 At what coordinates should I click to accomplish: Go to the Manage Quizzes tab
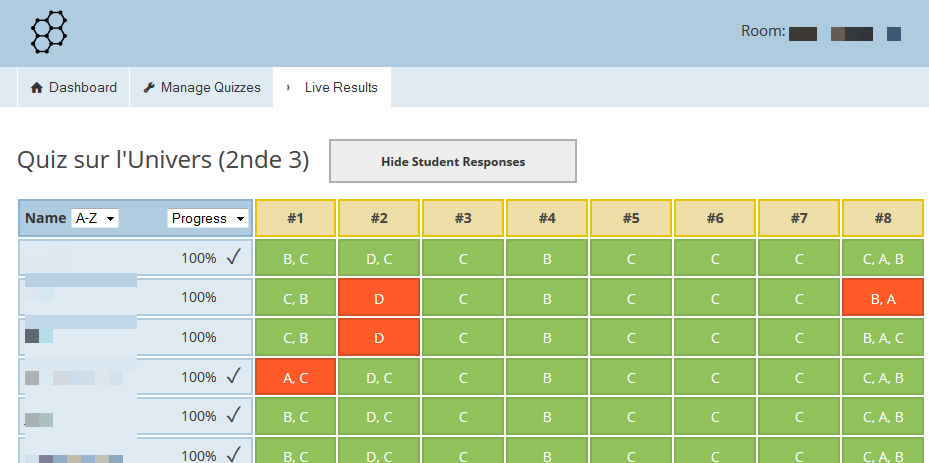[x=202, y=88]
